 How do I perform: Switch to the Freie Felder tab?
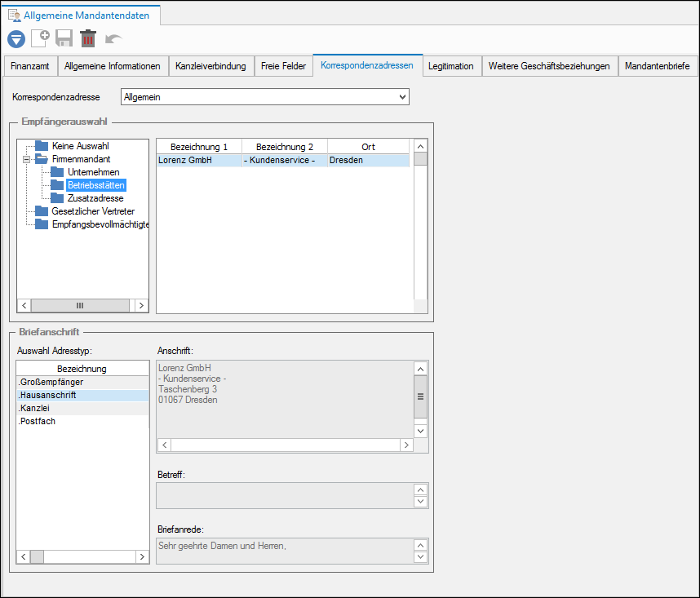283,66
